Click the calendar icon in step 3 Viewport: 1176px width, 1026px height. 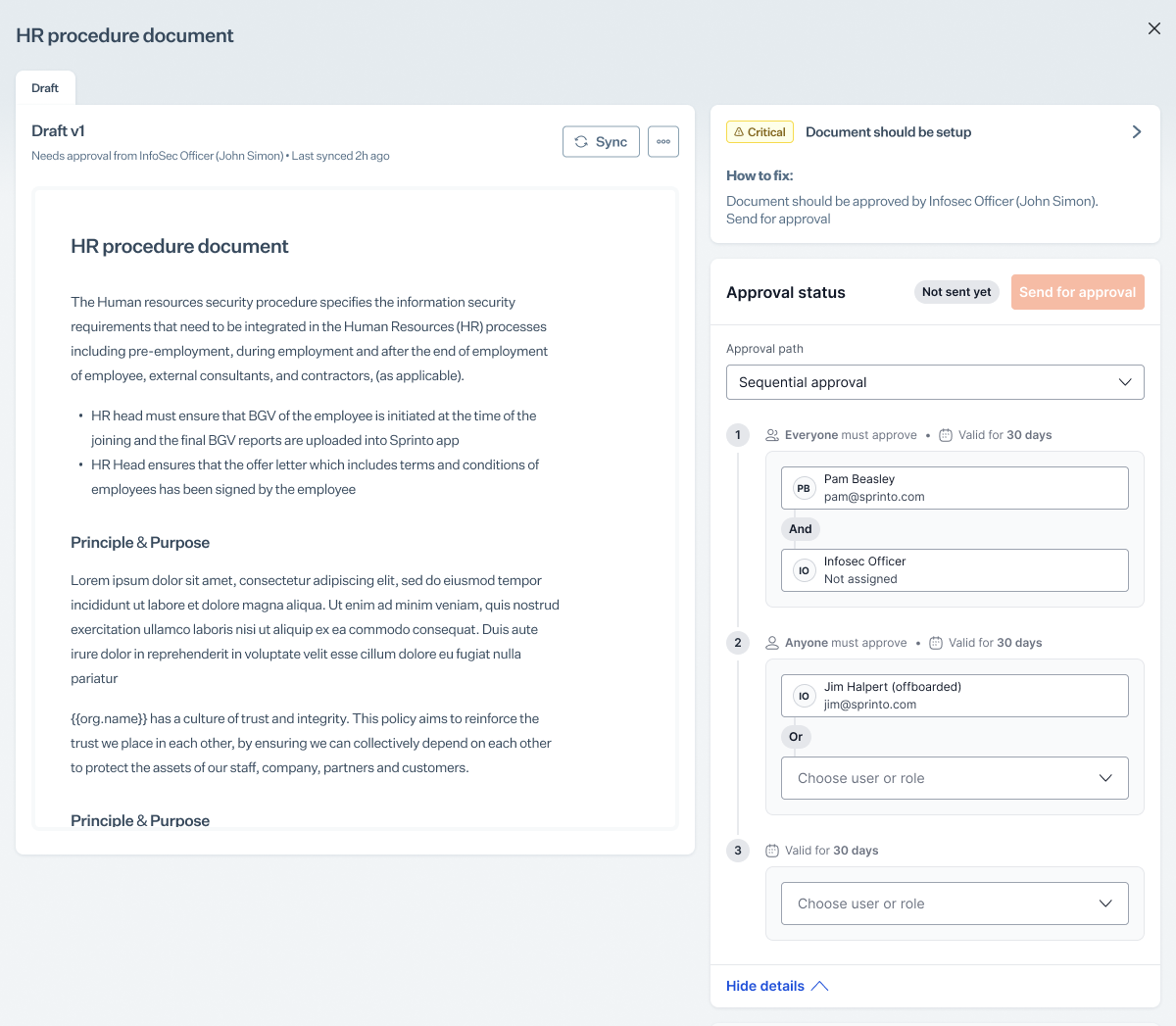coord(772,851)
